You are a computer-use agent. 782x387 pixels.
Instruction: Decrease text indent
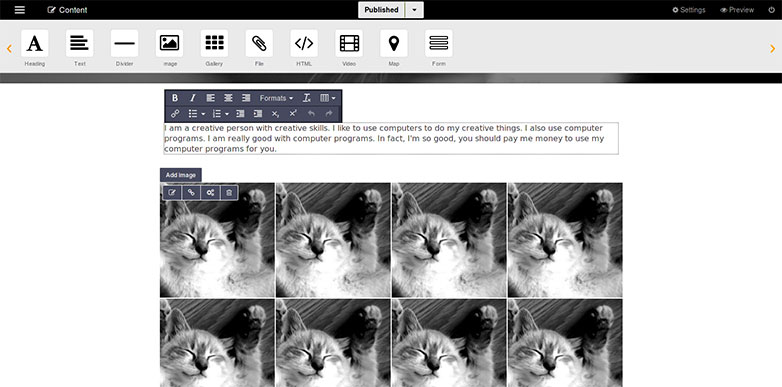[x=240, y=114]
